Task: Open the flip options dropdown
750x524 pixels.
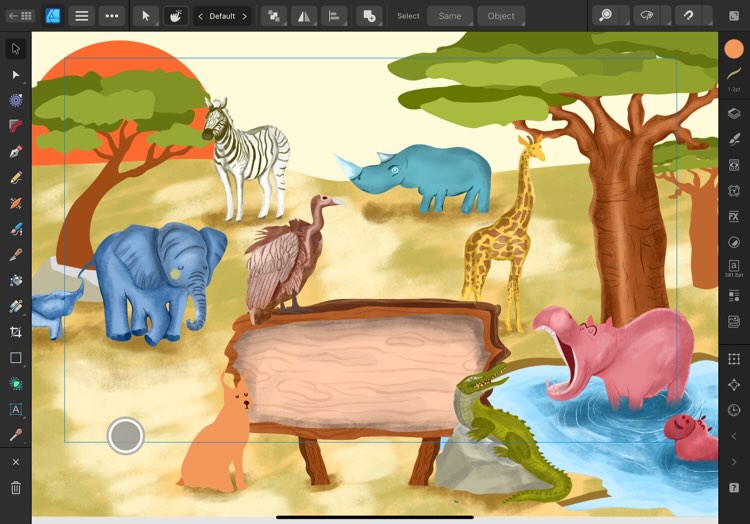Action: coord(304,16)
